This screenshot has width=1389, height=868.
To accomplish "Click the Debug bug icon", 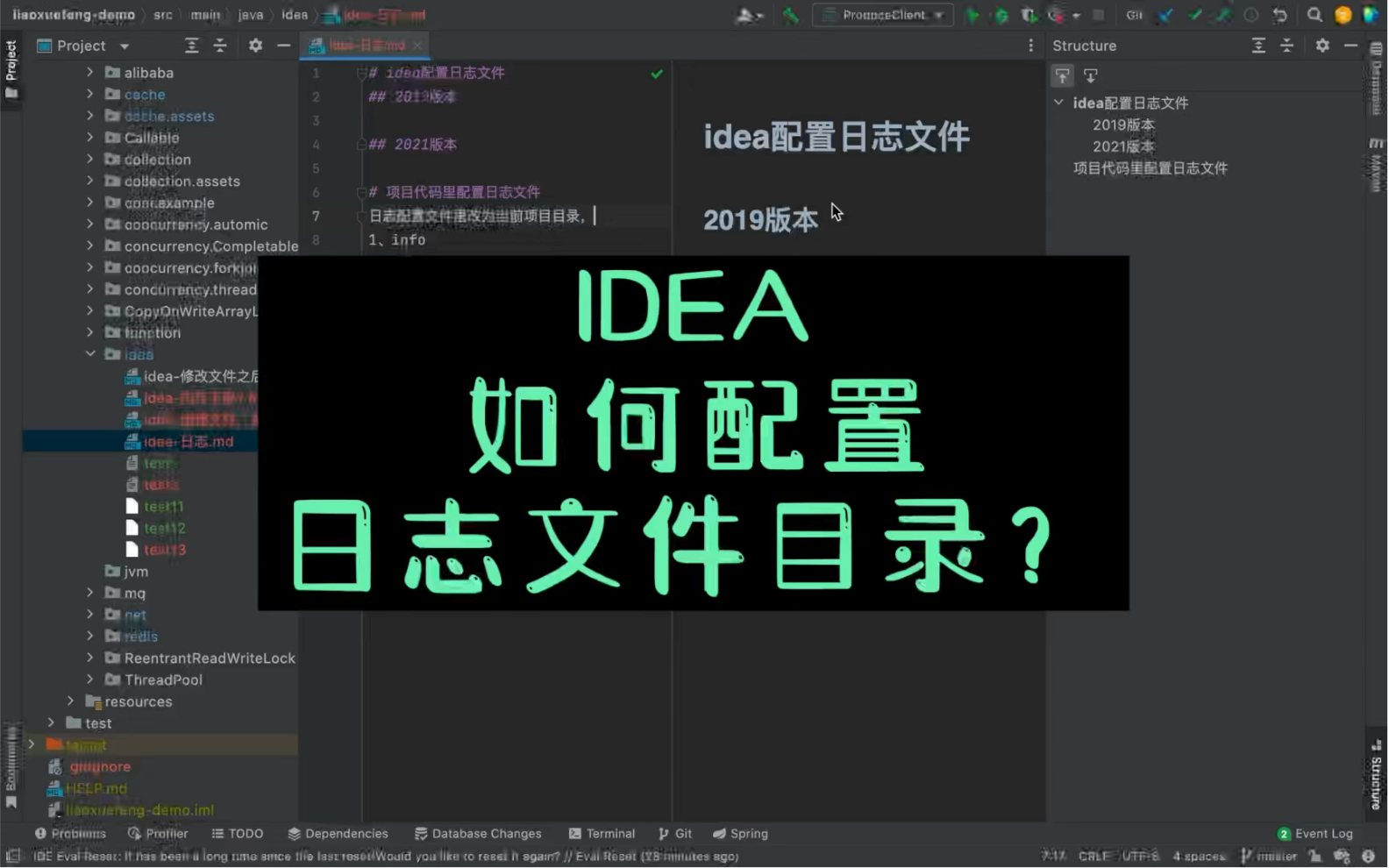I will click(x=1001, y=15).
